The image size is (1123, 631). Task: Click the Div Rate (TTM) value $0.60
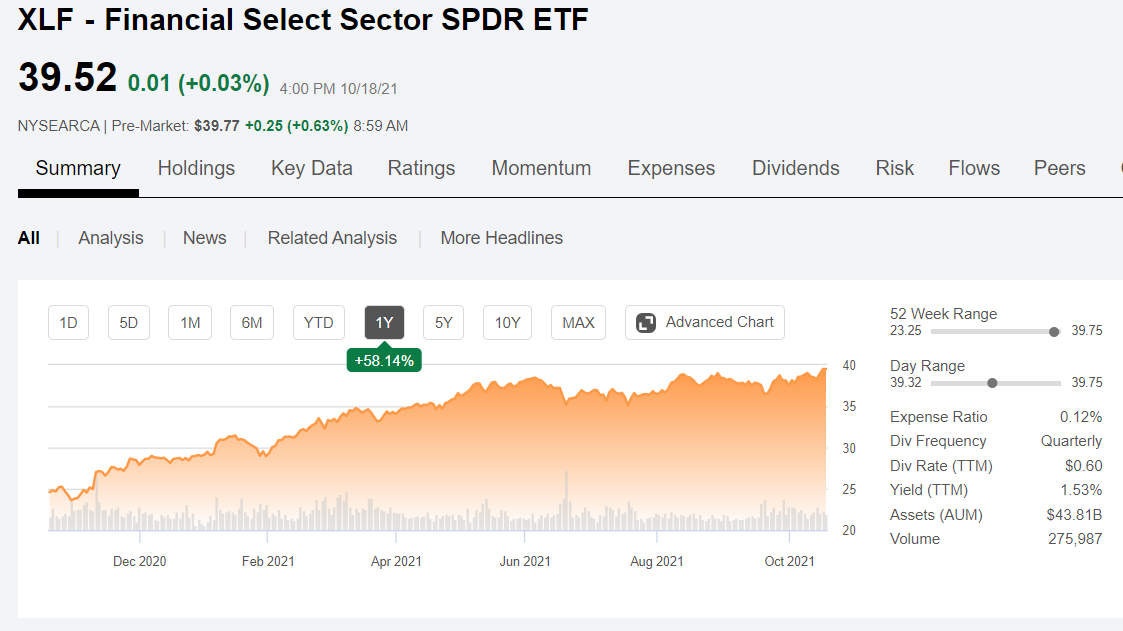(x=1084, y=466)
